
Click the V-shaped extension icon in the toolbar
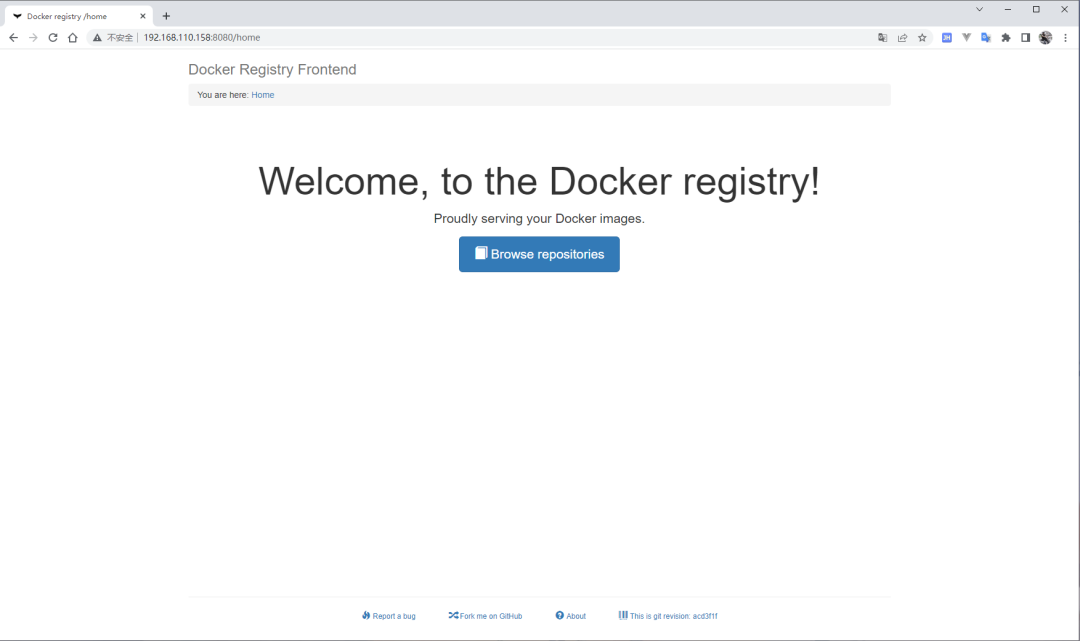click(x=966, y=37)
